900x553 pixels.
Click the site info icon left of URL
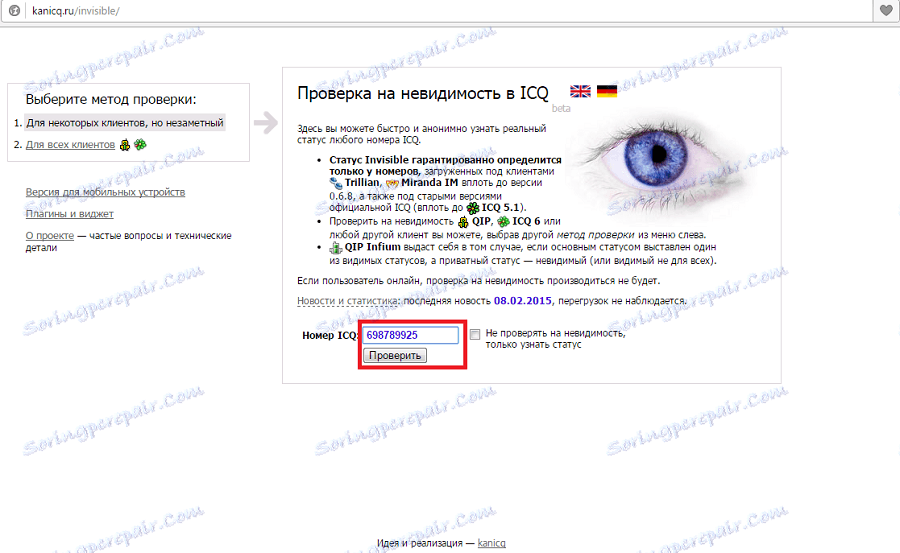coord(15,10)
